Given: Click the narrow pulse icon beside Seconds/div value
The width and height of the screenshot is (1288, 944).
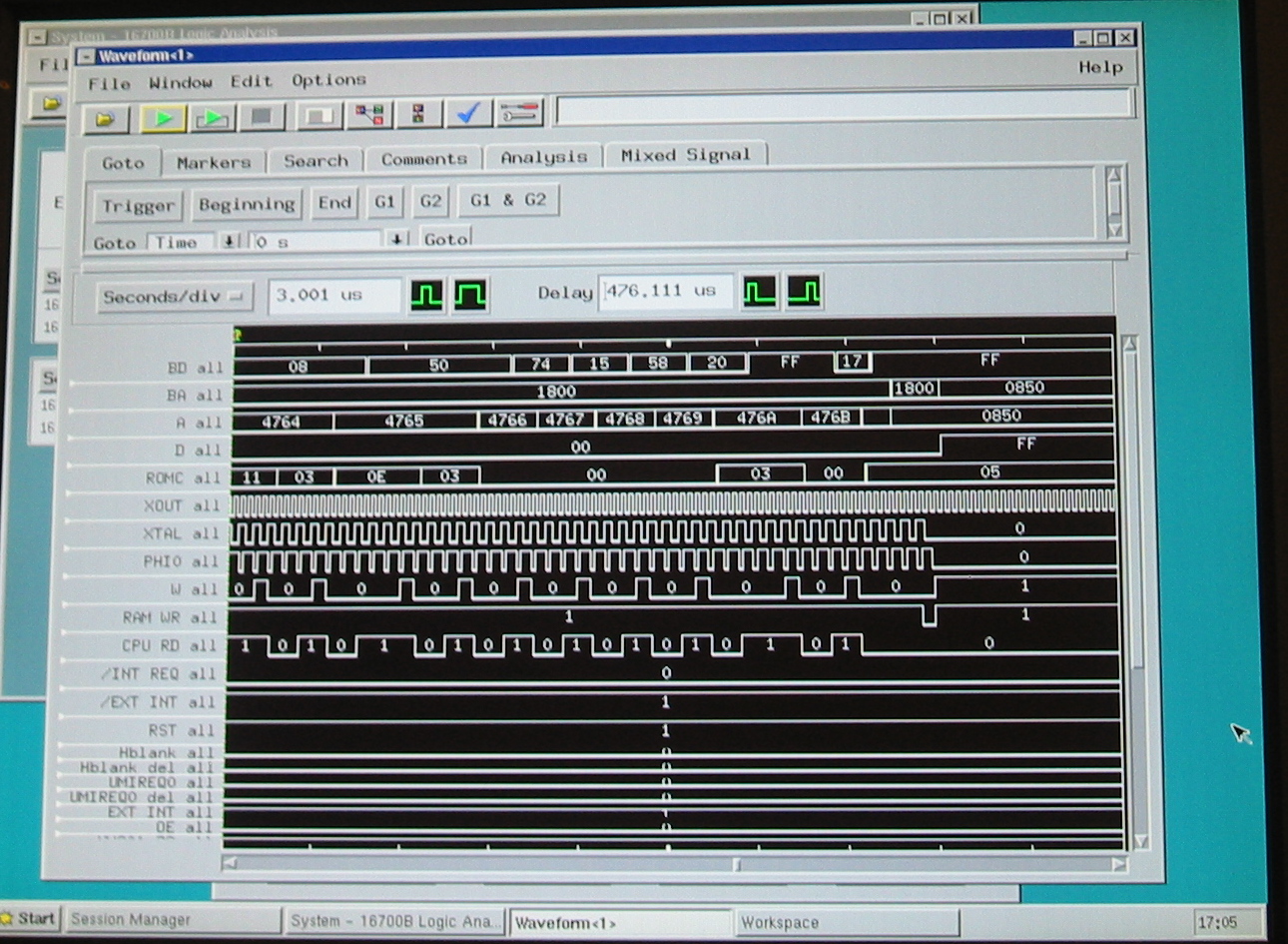Looking at the screenshot, I should tap(426, 296).
